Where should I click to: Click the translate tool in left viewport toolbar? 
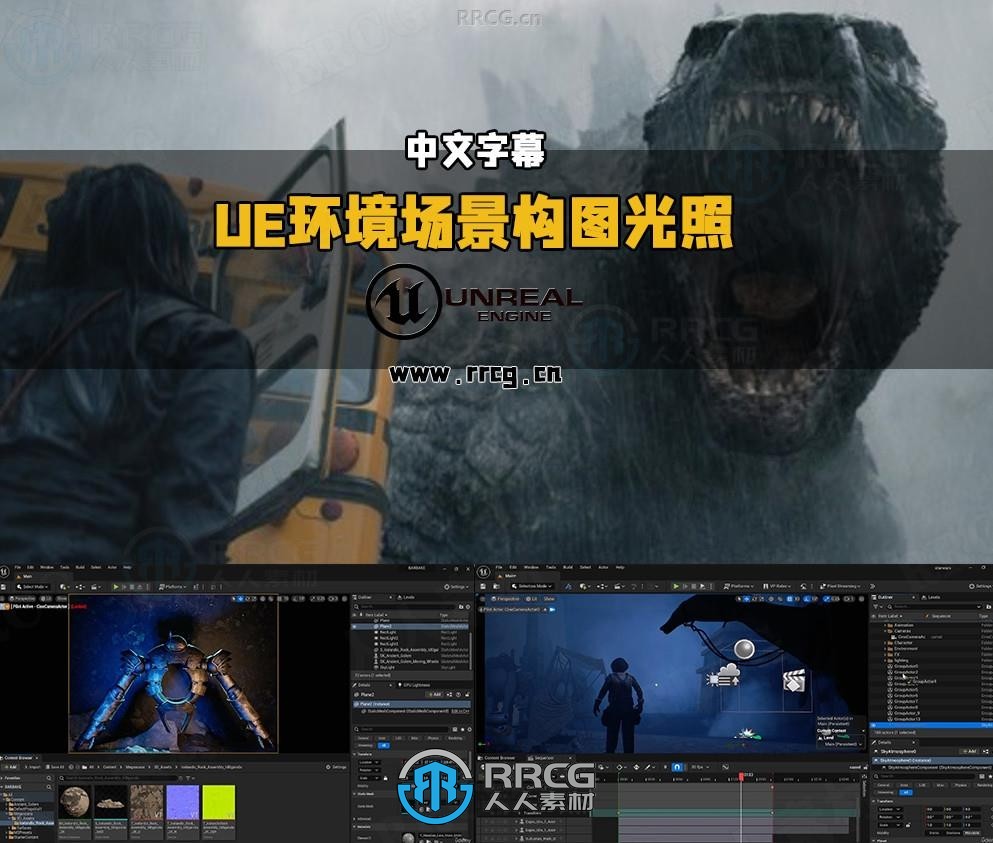pos(241,599)
